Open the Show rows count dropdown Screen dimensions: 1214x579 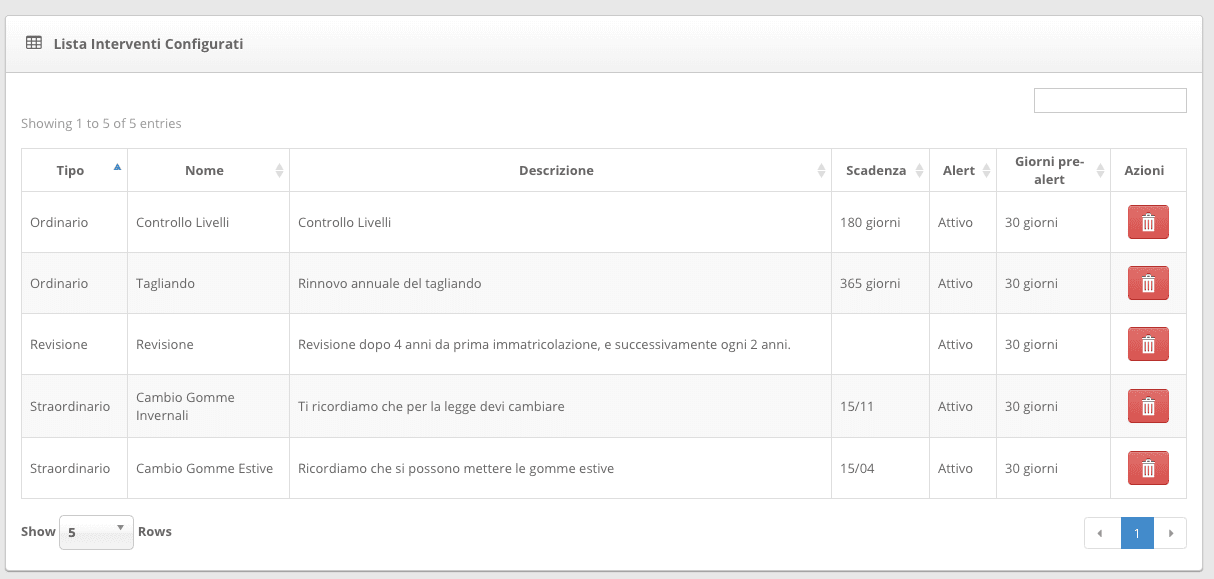tap(96, 532)
